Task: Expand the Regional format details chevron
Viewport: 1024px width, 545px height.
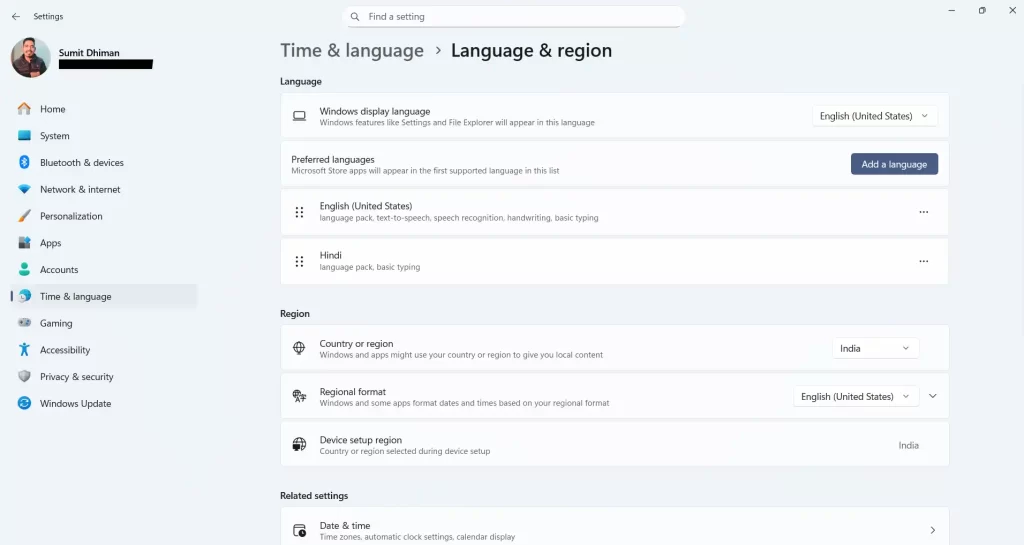Action: [932, 397]
